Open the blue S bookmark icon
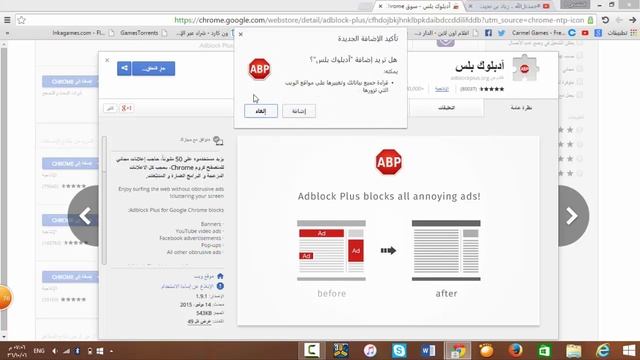The height and width of the screenshot is (360, 640). pos(598,33)
